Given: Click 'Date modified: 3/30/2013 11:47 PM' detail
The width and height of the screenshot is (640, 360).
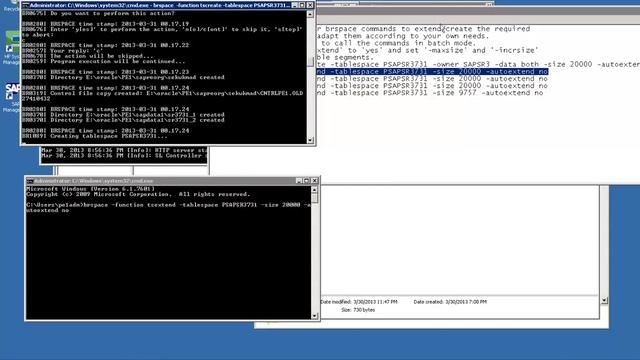Looking at the screenshot, I should (x=359, y=302).
